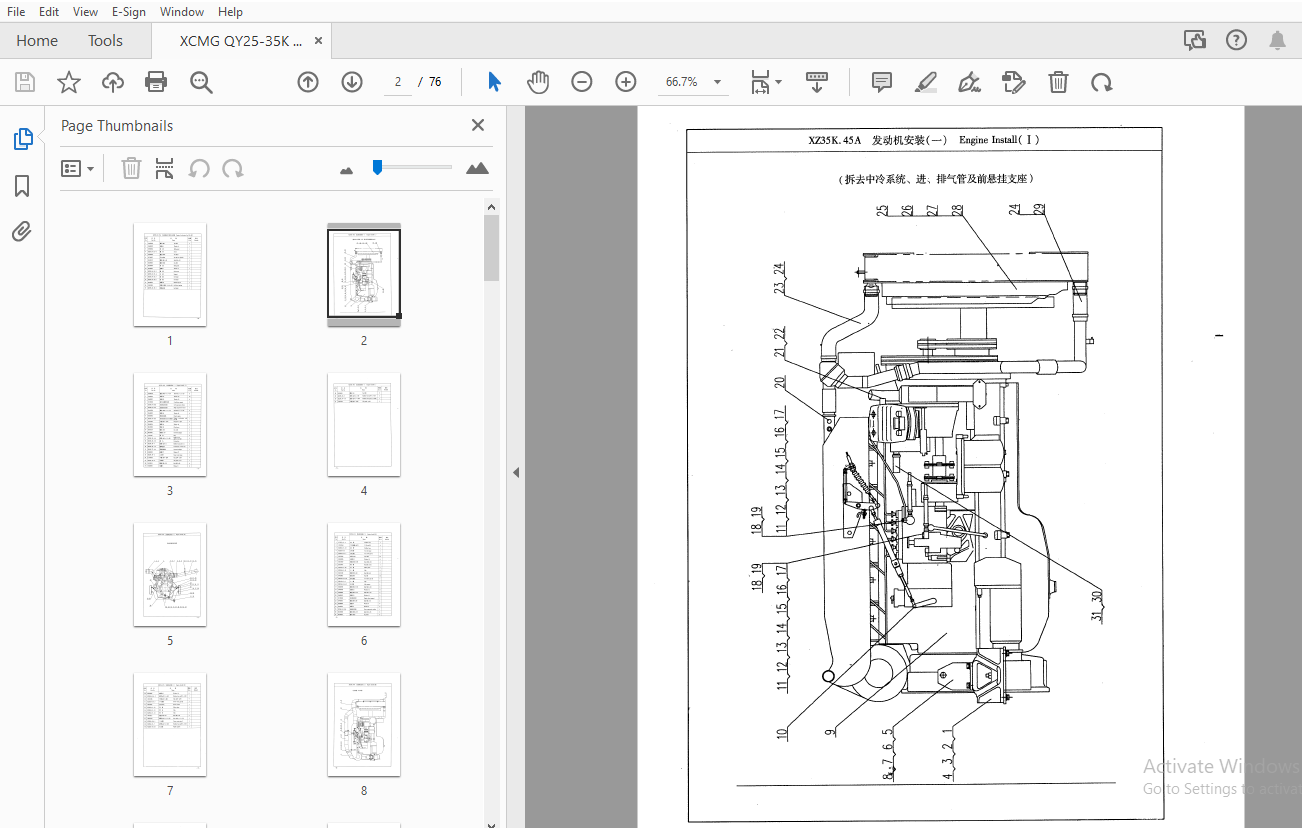Open Page Thumbnails sidebar icon
The width and height of the screenshot is (1302, 828).
pyautogui.click(x=23, y=140)
